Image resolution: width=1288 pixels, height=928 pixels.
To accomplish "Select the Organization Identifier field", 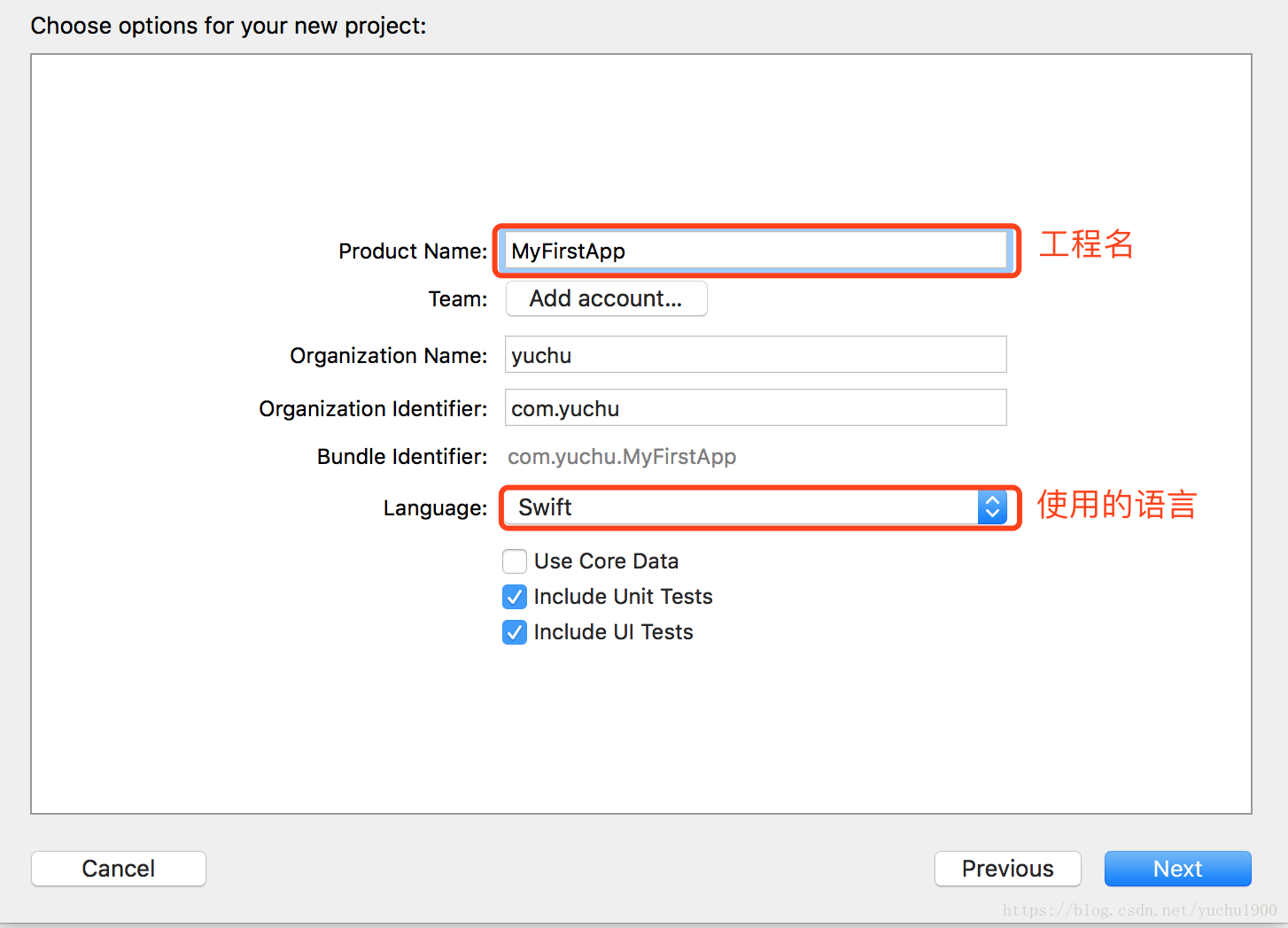I will point(755,408).
